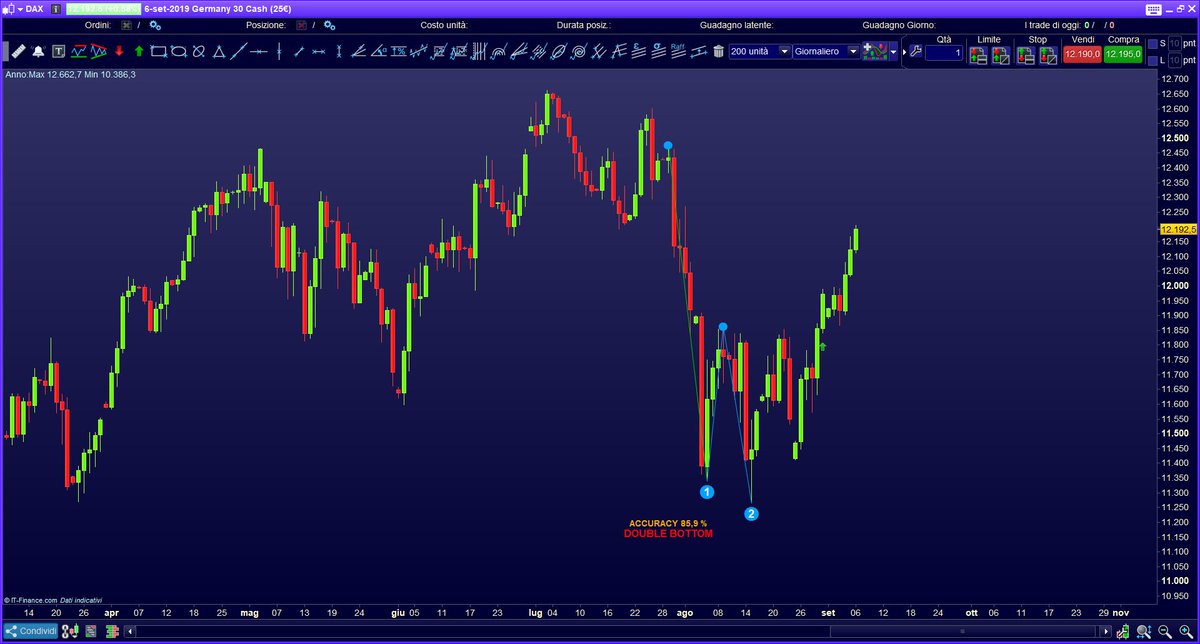Viewport: 1200px width, 644px height.
Task: Click the current price 12.192,5 tag
Action: coord(1179,229)
